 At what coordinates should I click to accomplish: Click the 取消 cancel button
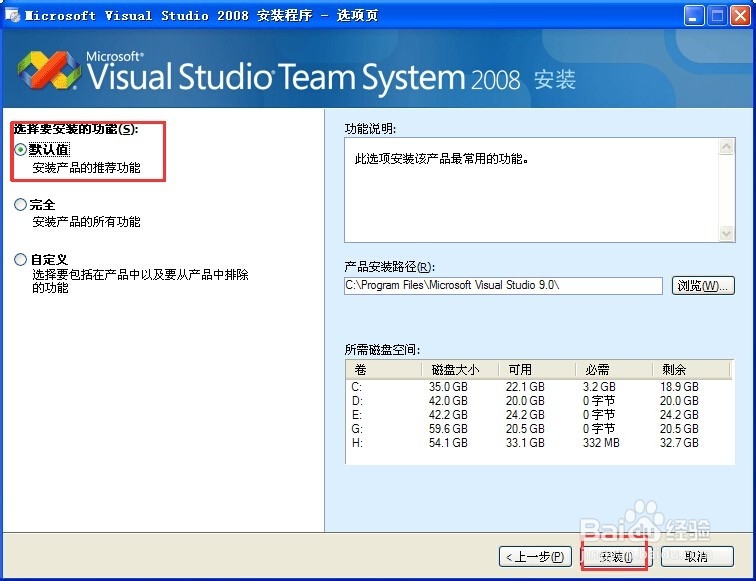point(697,557)
